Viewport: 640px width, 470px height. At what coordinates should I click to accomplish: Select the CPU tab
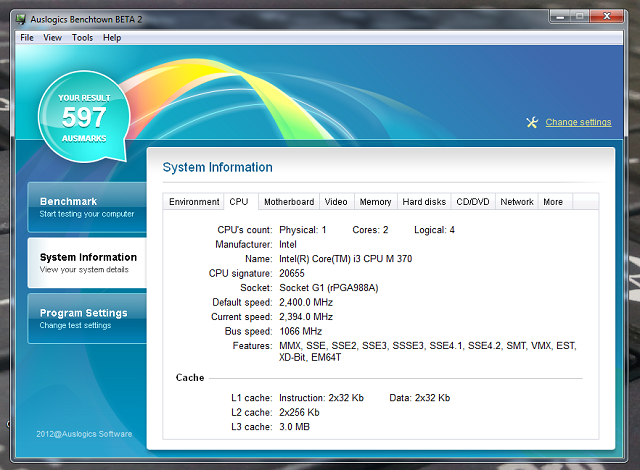coord(241,202)
